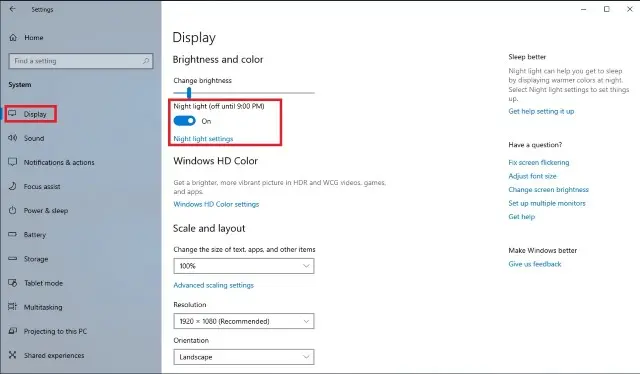Click the Find a setting search box
The width and height of the screenshot is (640, 374).
click(81, 61)
